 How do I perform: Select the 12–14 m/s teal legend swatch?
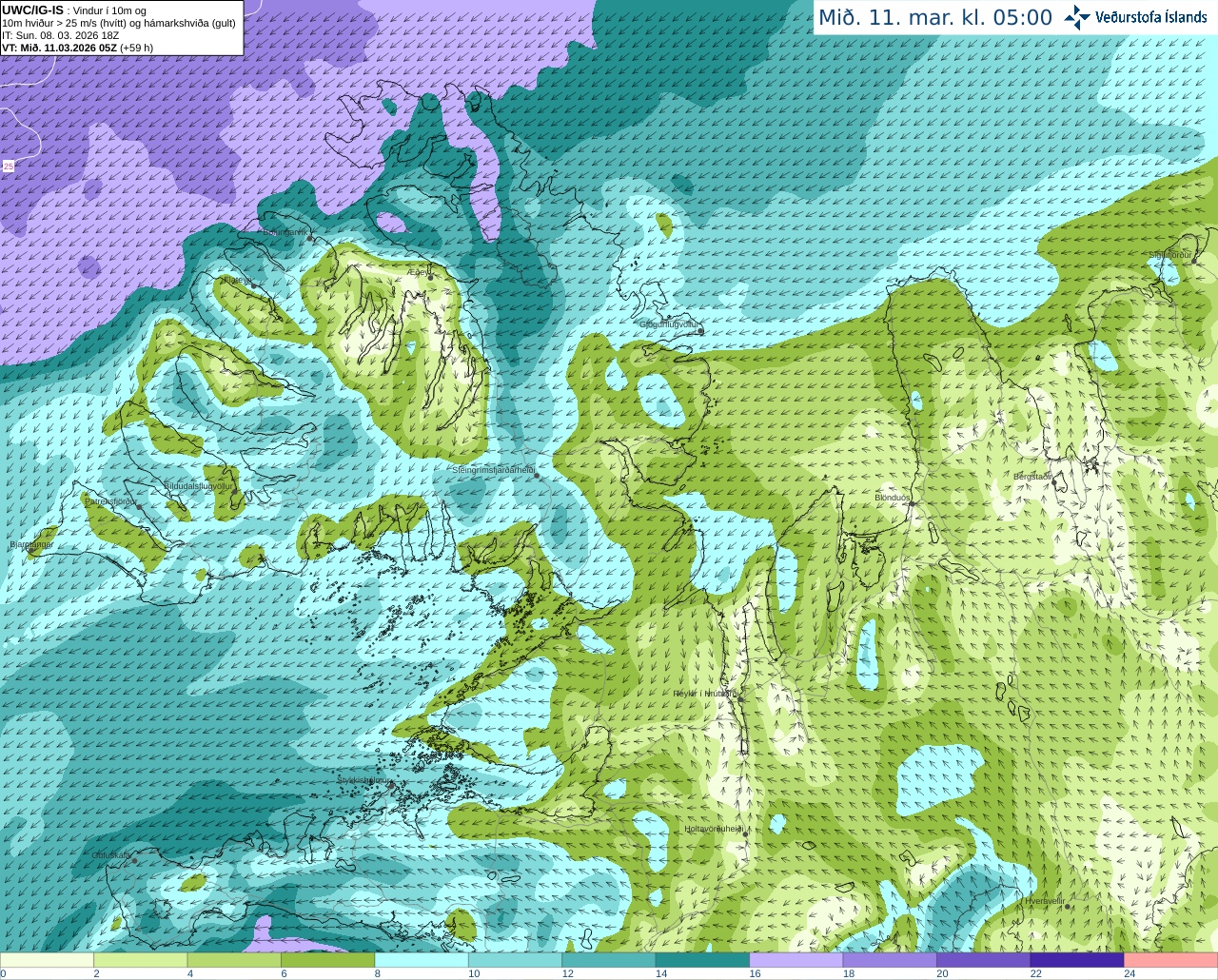[609, 960]
